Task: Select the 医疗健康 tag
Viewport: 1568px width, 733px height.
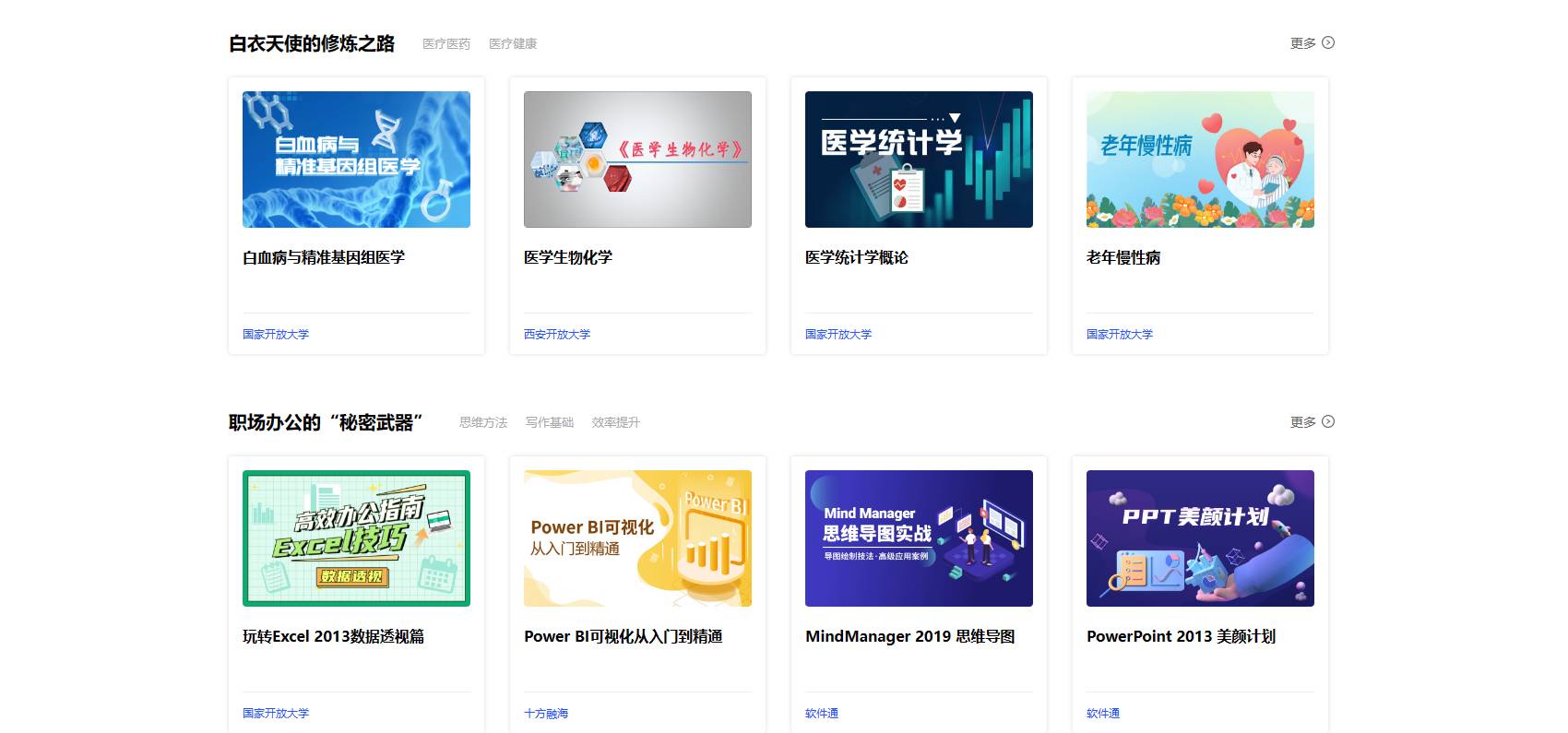Action: 513,44
